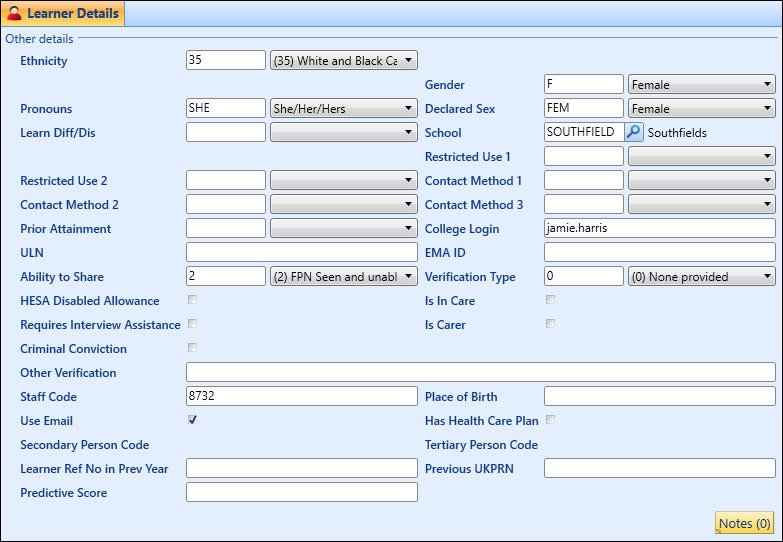Click the College Login field

(x=659, y=229)
